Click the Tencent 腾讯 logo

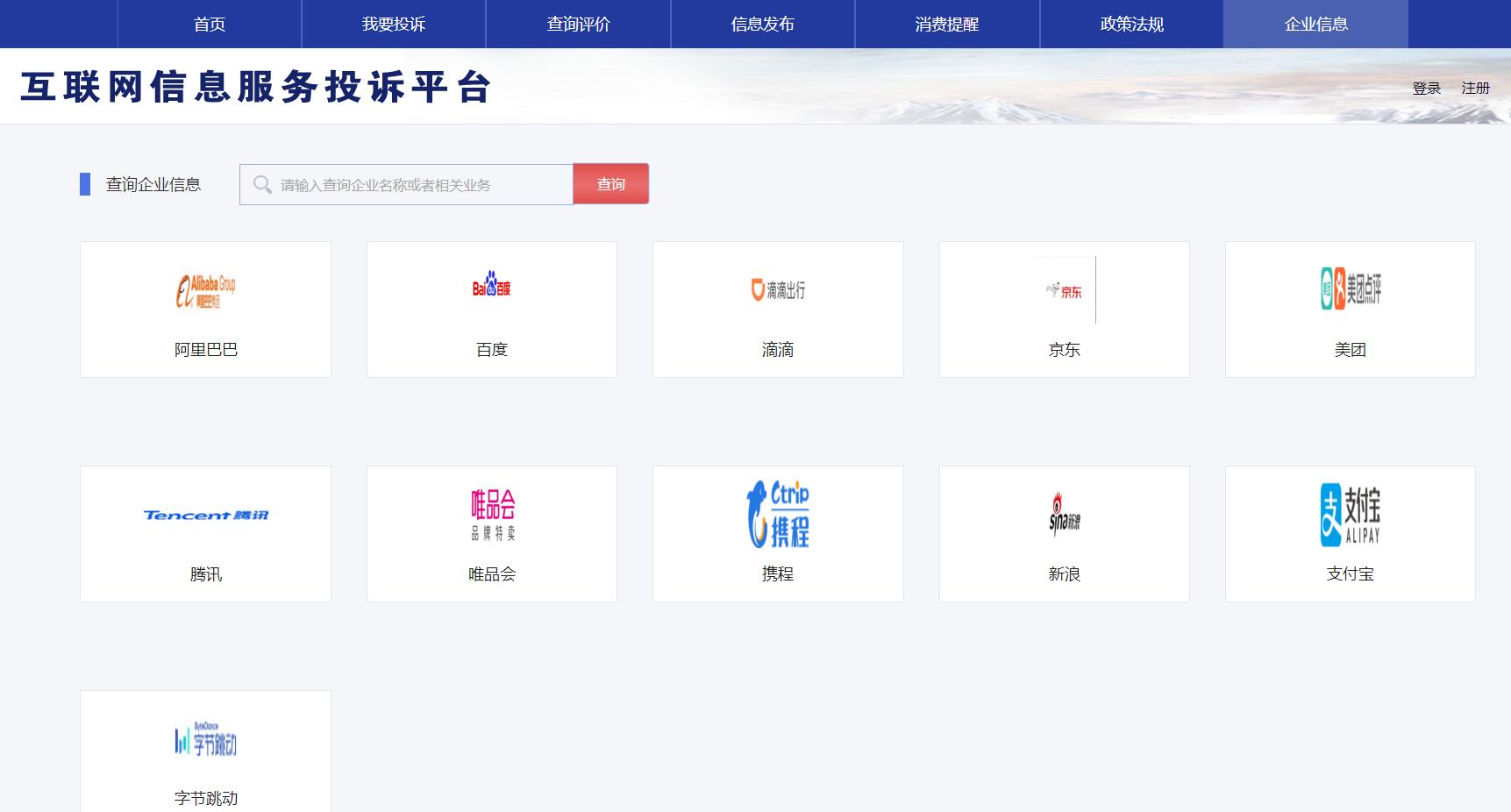pyautogui.click(x=205, y=515)
